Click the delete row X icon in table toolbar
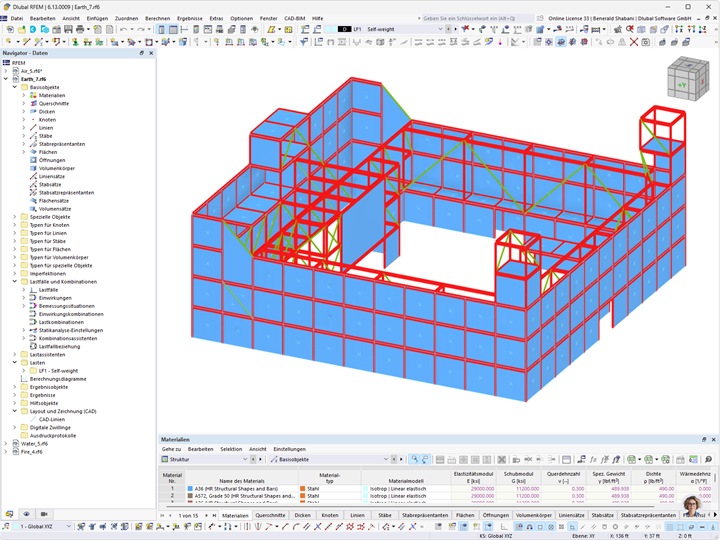Image resolution: width=720 pixels, height=540 pixels. (x=502, y=459)
